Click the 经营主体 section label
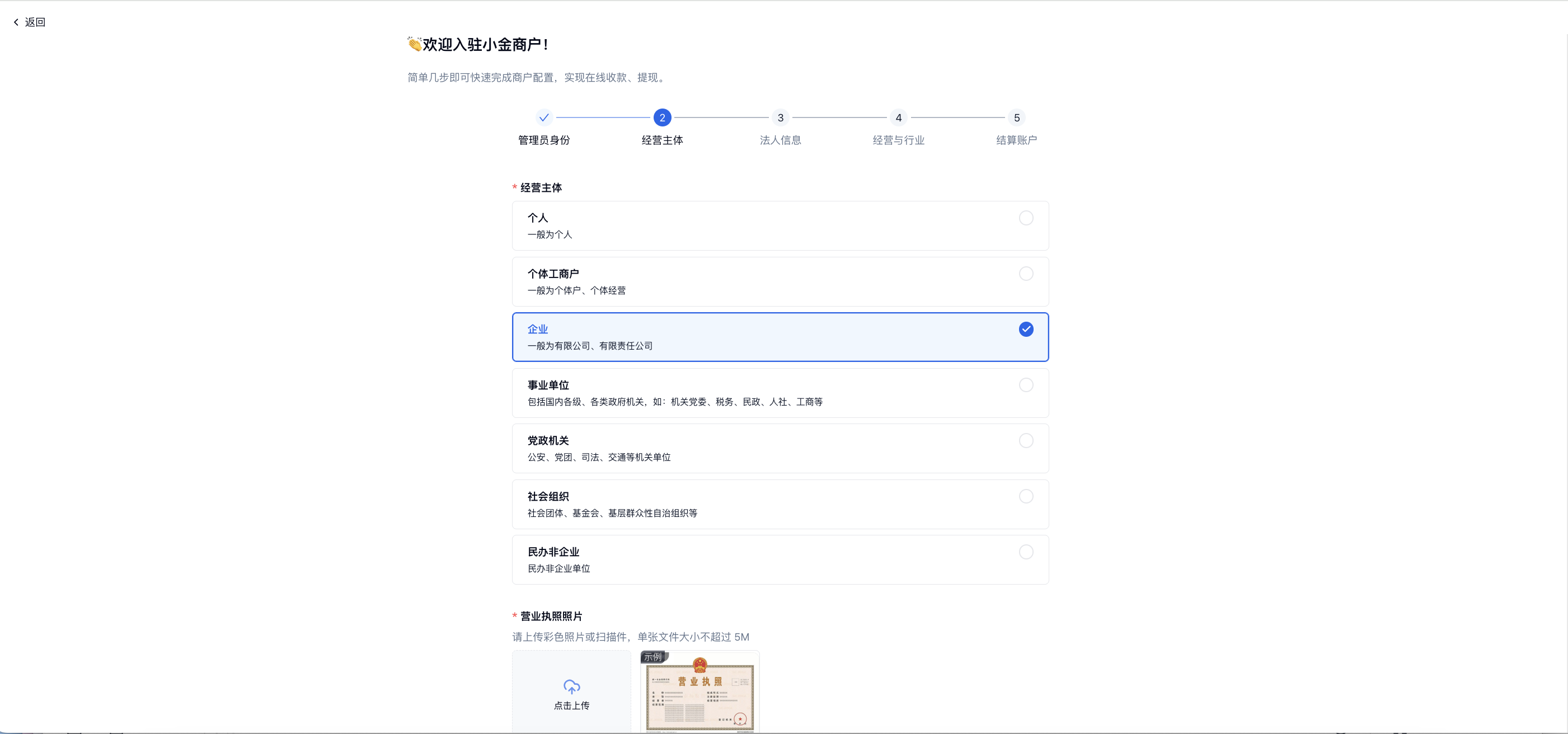Image resolution: width=1568 pixels, height=734 pixels. [x=541, y=188]
